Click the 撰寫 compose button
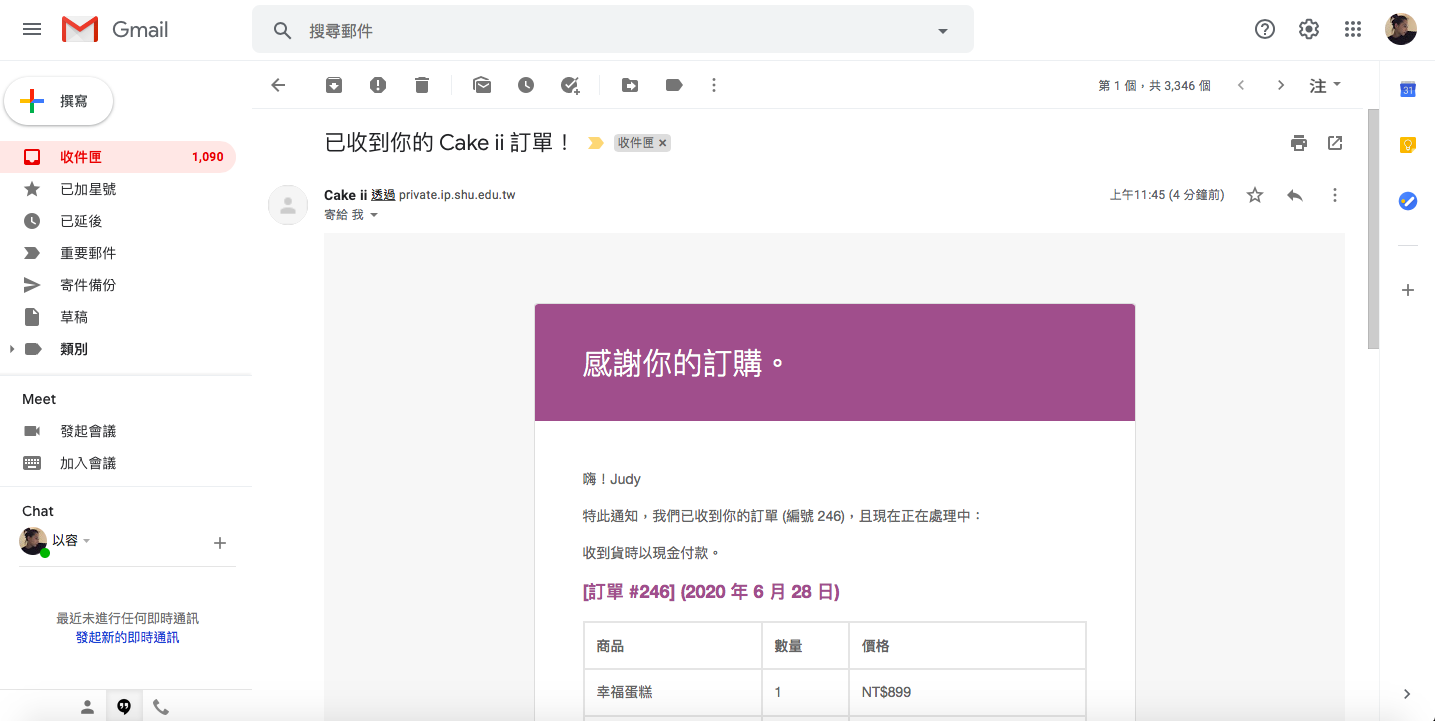This screenshot has height=721, width=1435. [59, 101]
